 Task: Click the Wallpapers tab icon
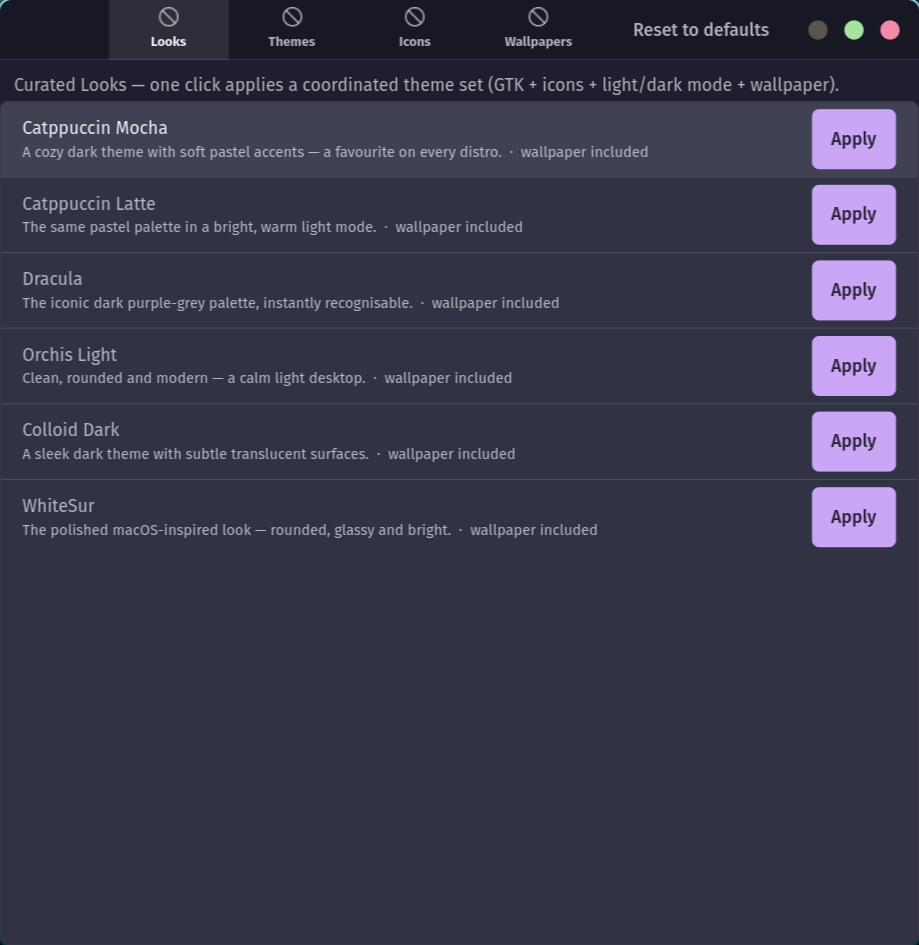538,17
